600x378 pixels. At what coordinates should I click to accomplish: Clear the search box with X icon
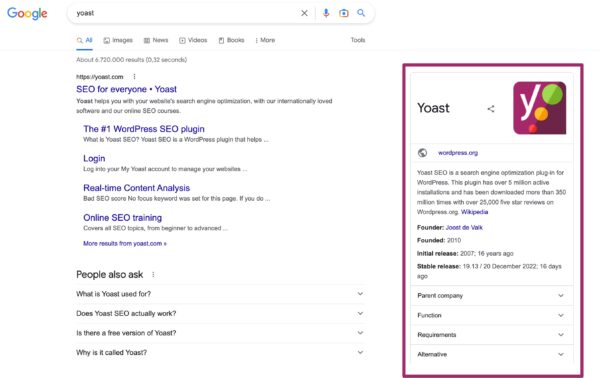point(304,13)
